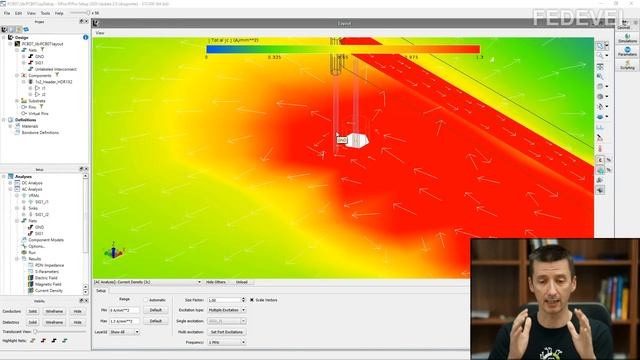Select SIG1_J2 under Sinks
The image size is (640, 360).
click(42, 215)
